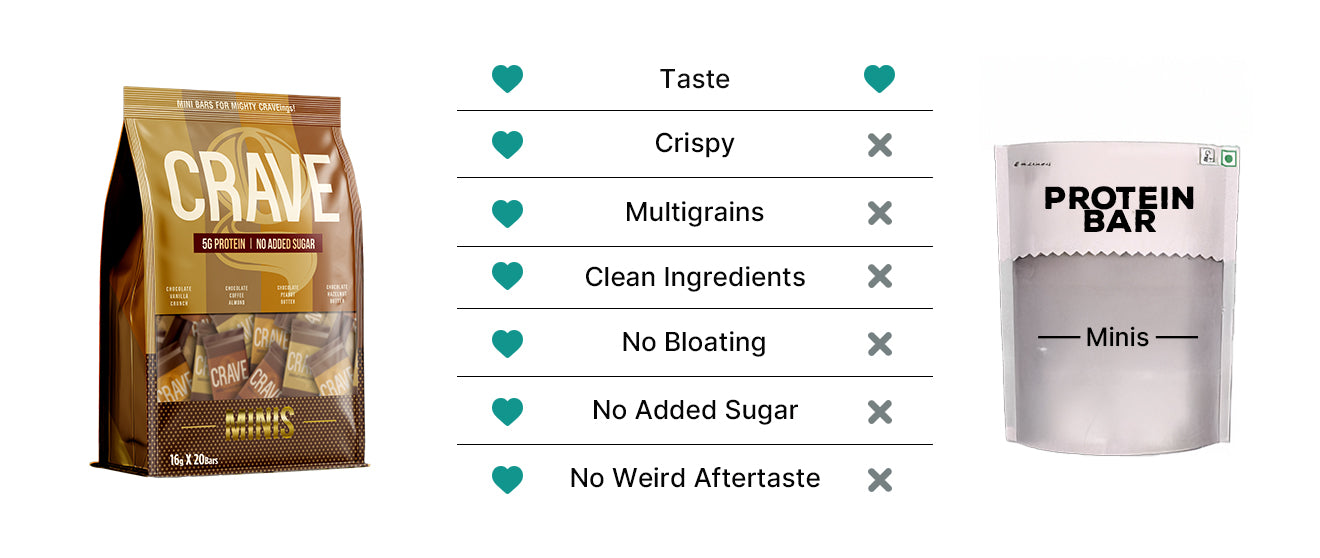Click the No Added Sugar label
The width and height of the screenshot is (1320, 558).
pyautogui.click(x=694, y=411)
